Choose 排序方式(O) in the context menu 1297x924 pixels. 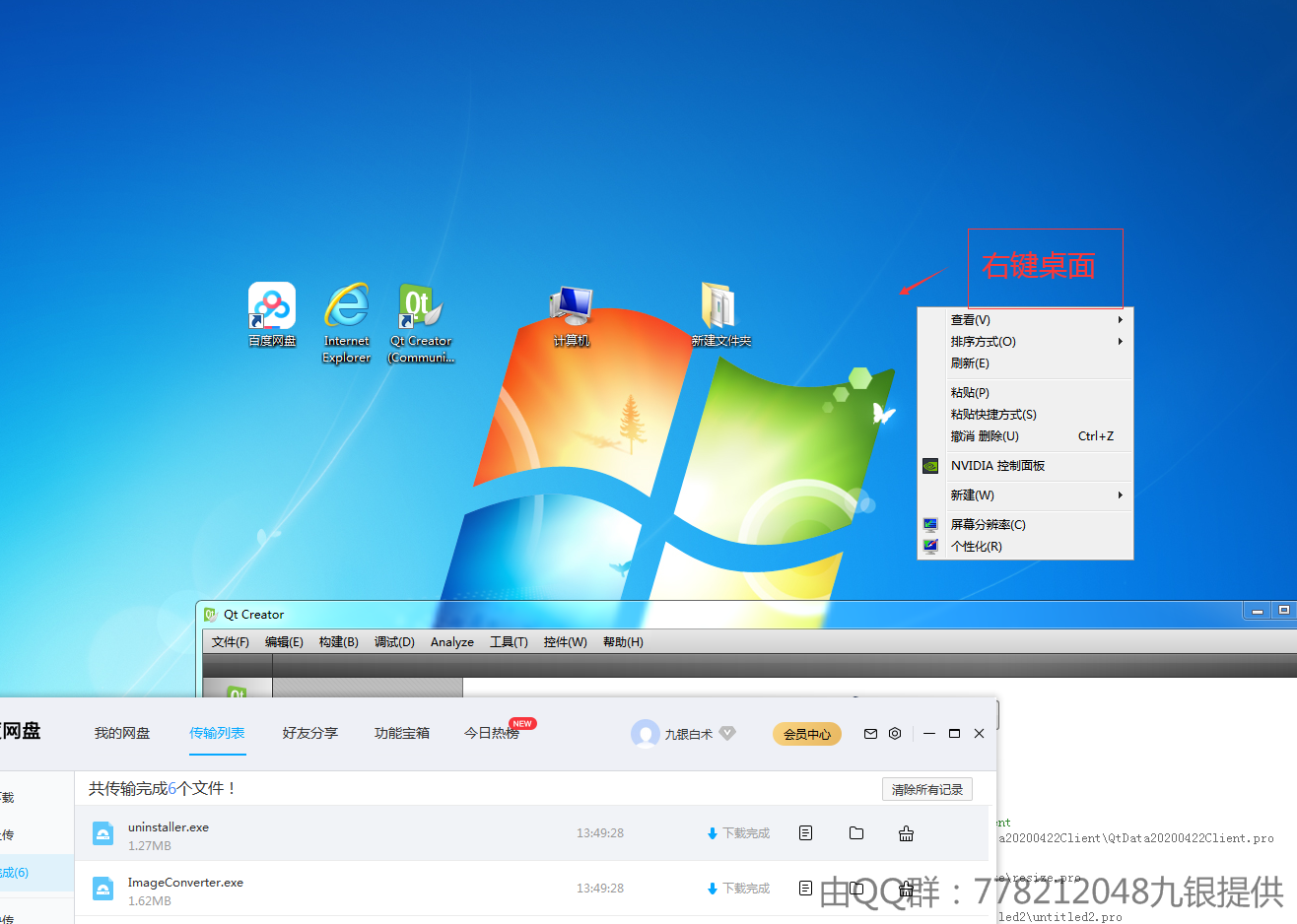point(1025,342)
